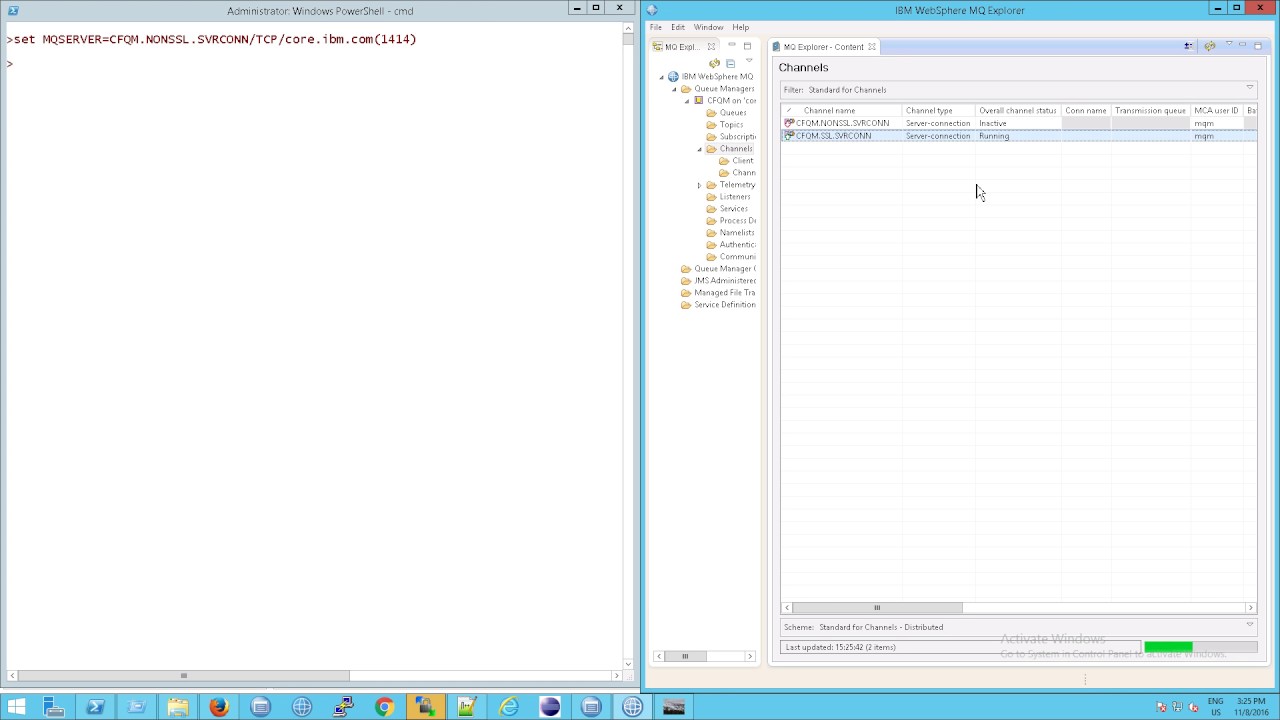The width and height of the screenshot is (1280, 720).
Task: Select the Services folder
Action: click(x=733, y=209)
